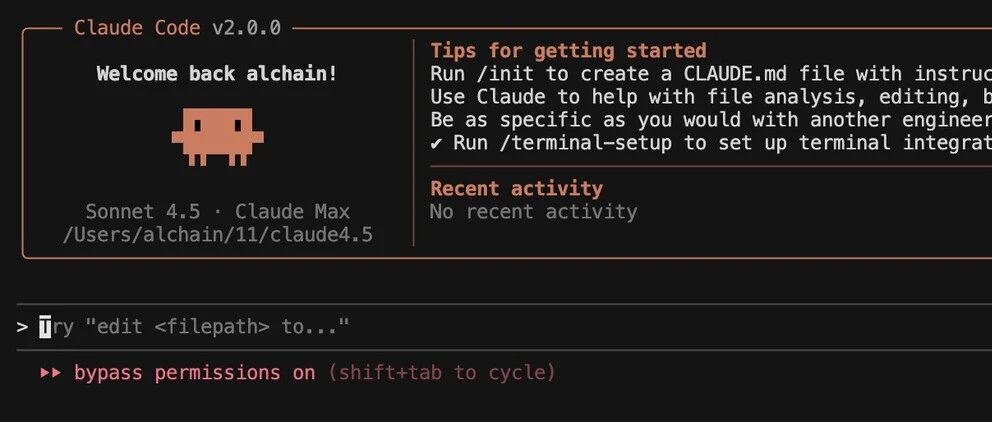Select the Welcome back alchain! heading
The height and width of the screenshot is (422, 992).
pyautogui.click(x=218, y=74)
